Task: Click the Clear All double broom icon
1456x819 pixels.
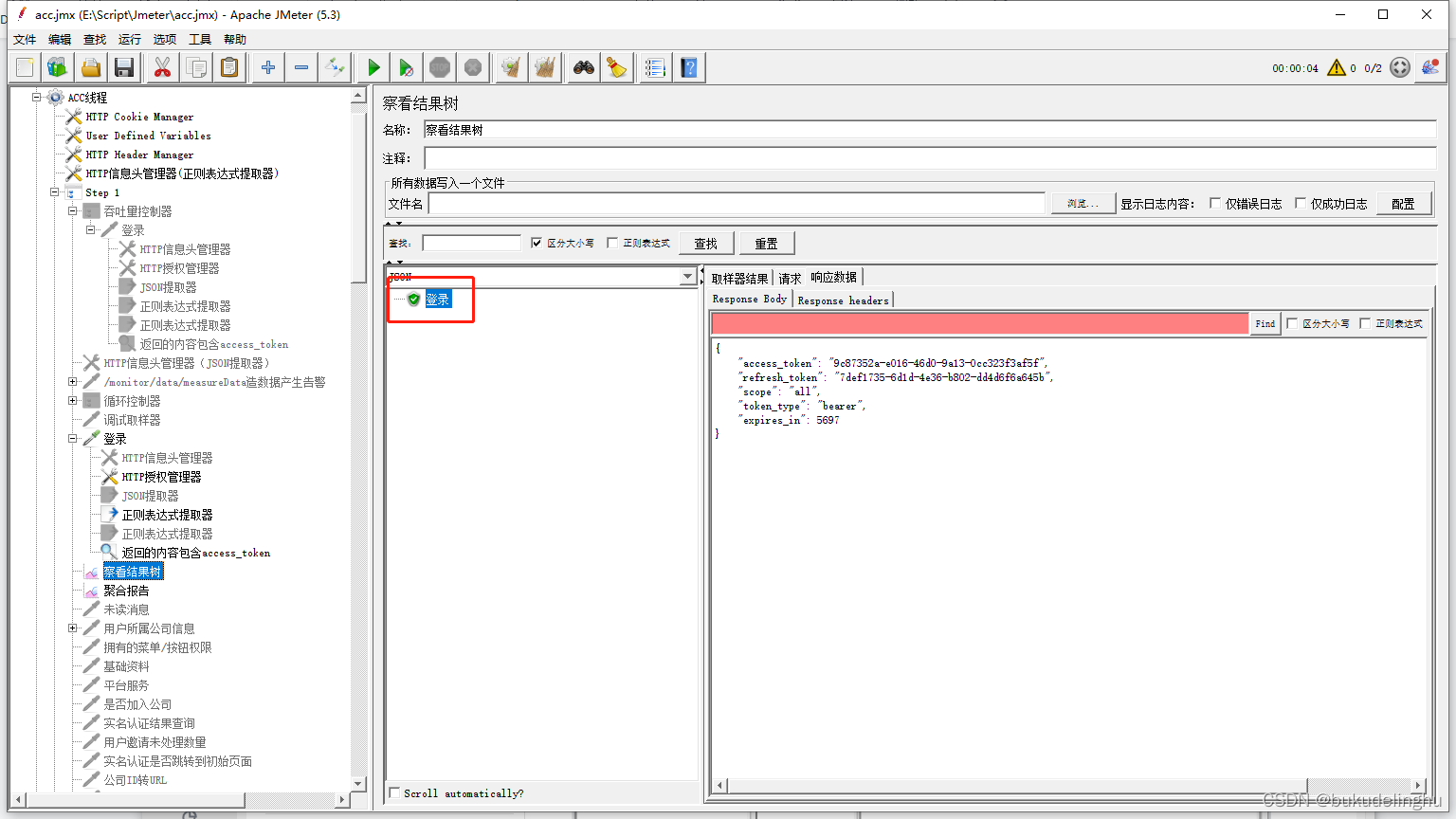Action: coord(545,67)
